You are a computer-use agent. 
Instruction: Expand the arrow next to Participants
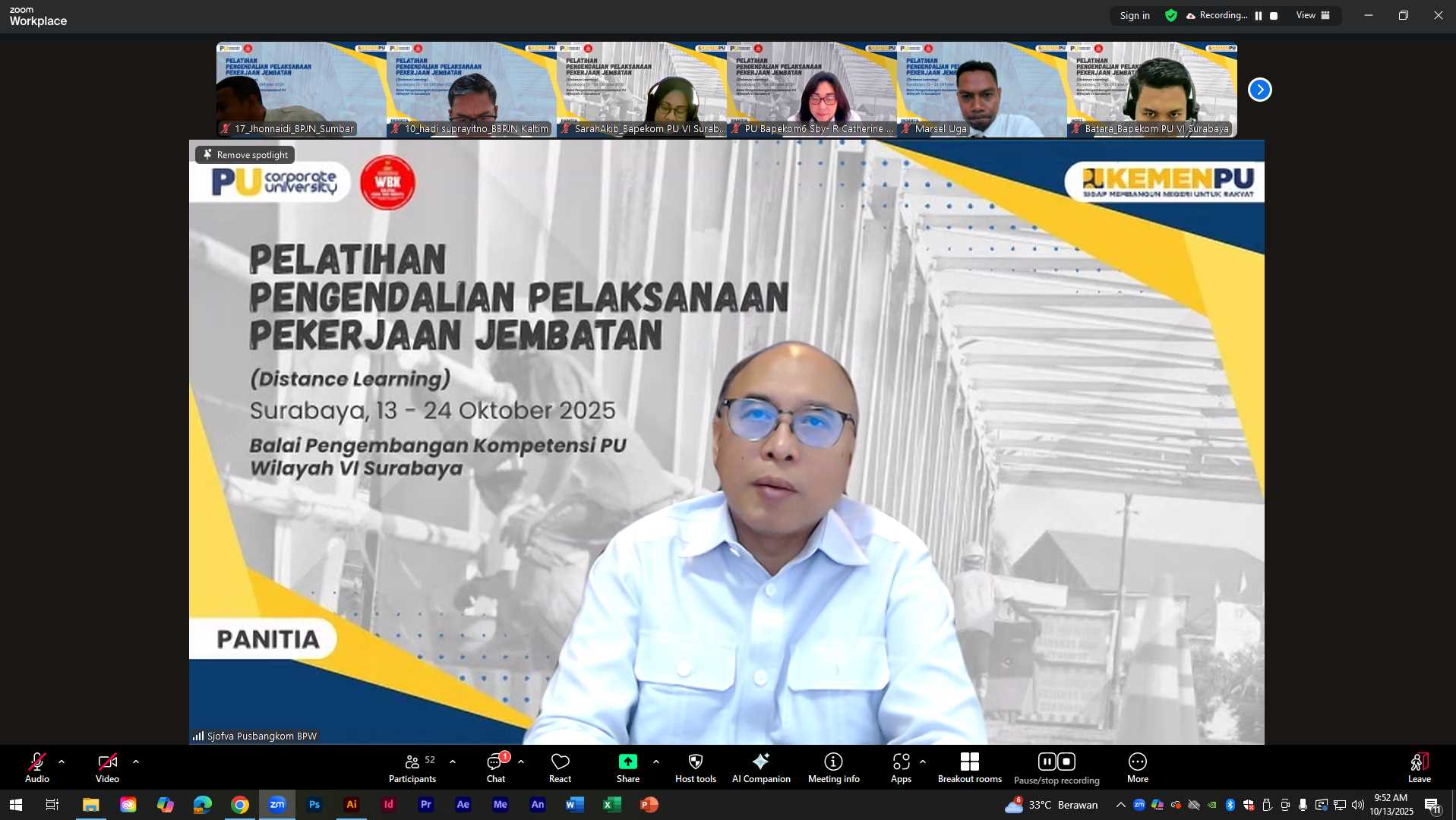coord(453,762)
